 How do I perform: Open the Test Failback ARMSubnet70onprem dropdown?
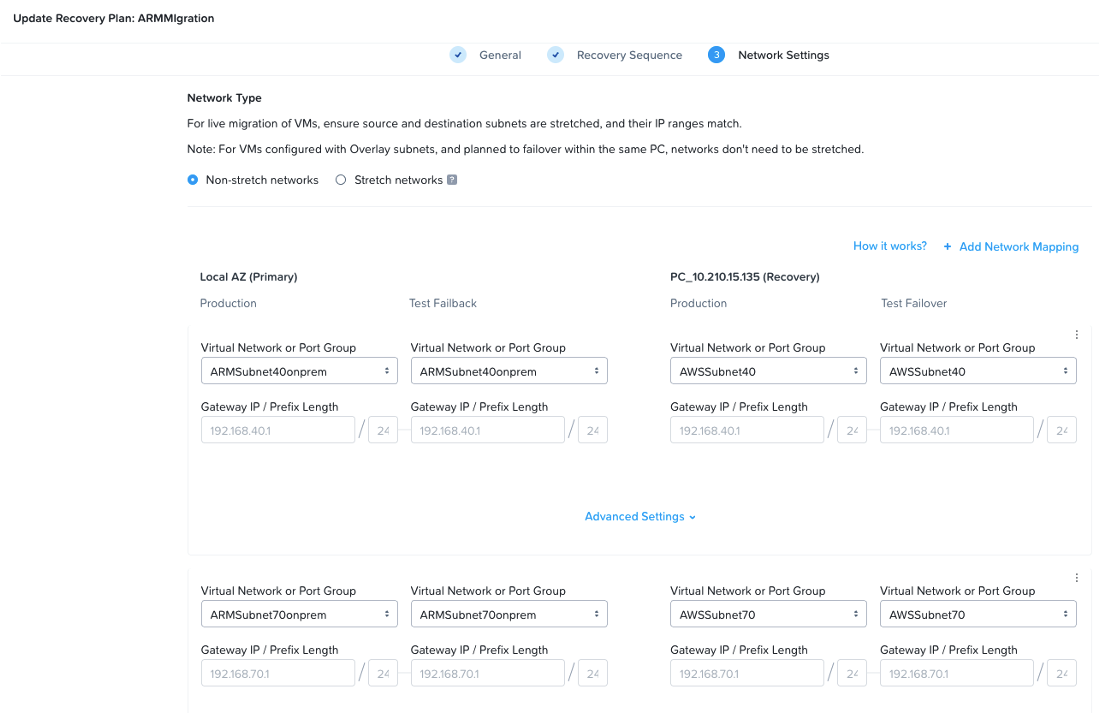pyautogui.click(x=509, y=615)
